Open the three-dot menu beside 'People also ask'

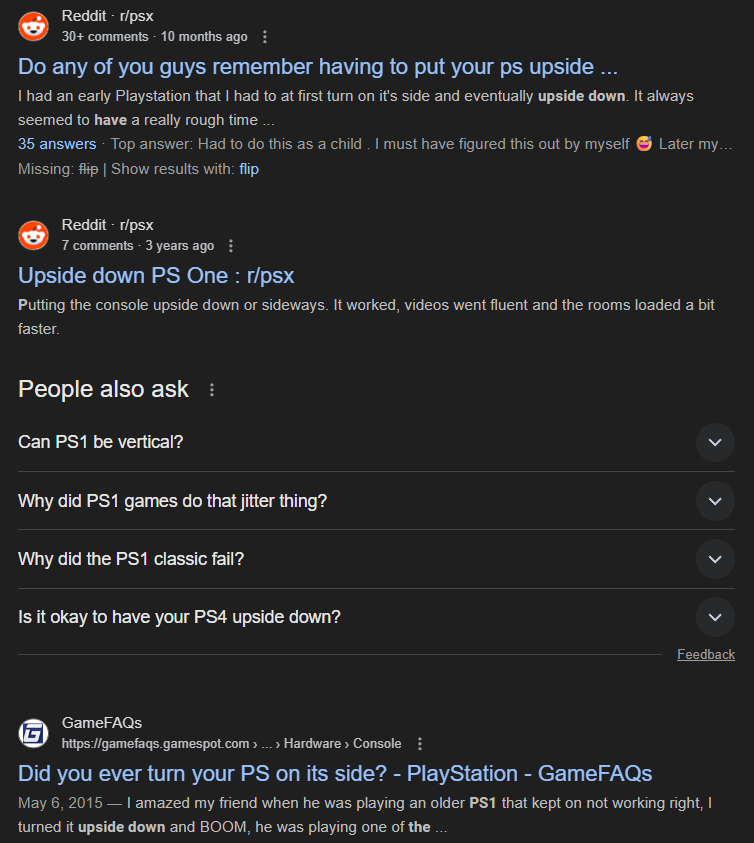tap(212, 390)
